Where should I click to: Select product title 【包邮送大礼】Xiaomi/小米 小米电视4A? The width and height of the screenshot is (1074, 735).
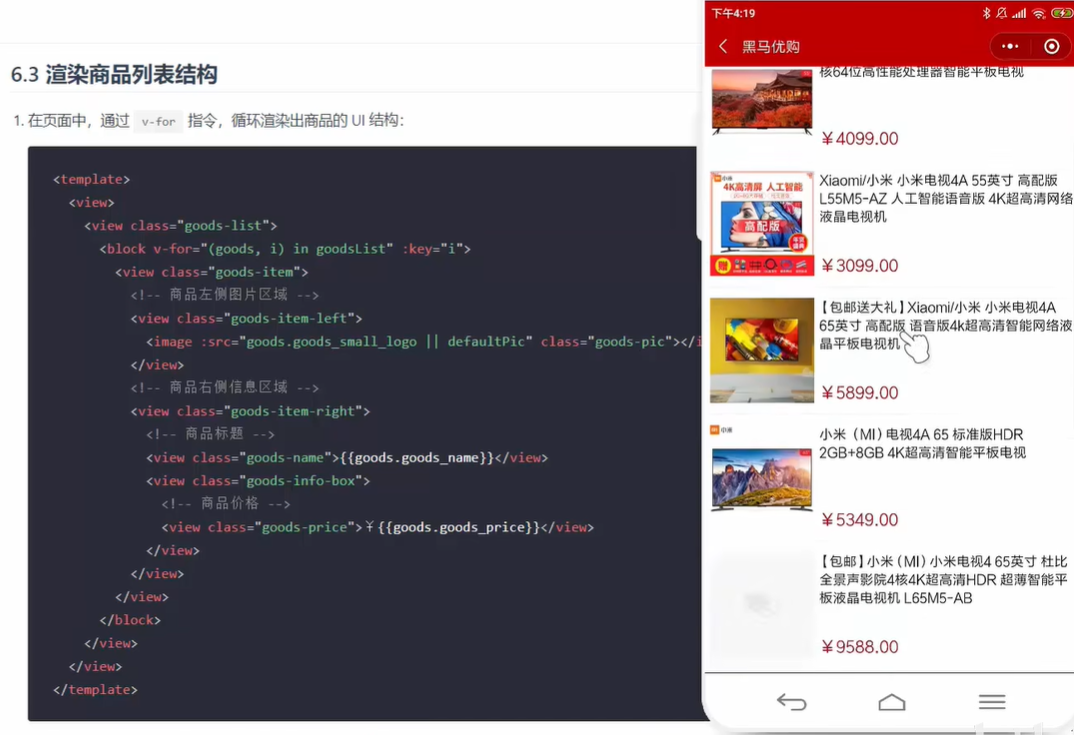point(946,325)
